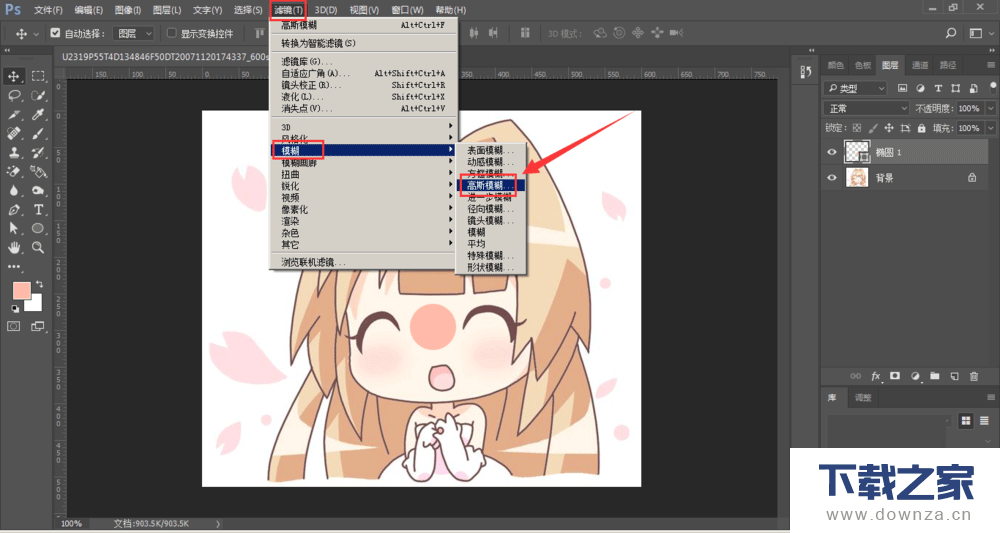Toggle layer filtering on/off switch
This screenshot has width=1000, height=533.
pos(994,87)
